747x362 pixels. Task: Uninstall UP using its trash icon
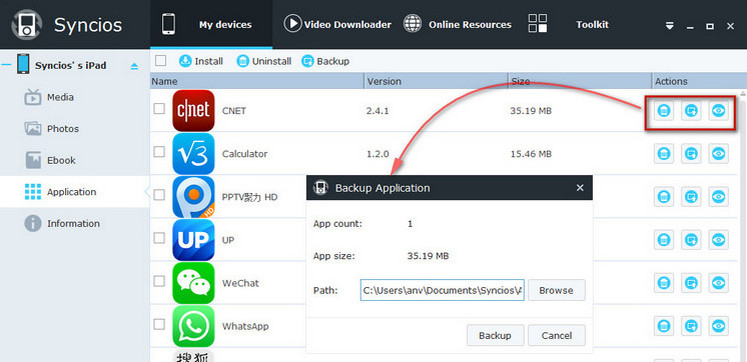[664, 240]
